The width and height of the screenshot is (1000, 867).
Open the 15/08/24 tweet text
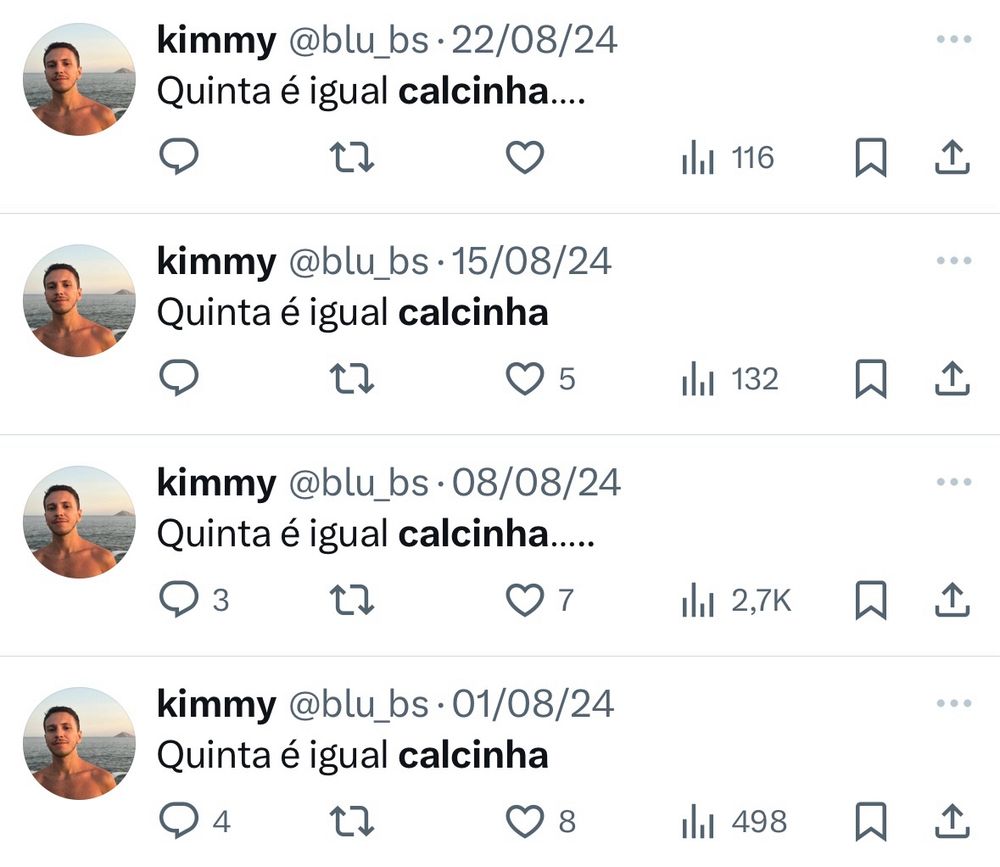point(353,313)
